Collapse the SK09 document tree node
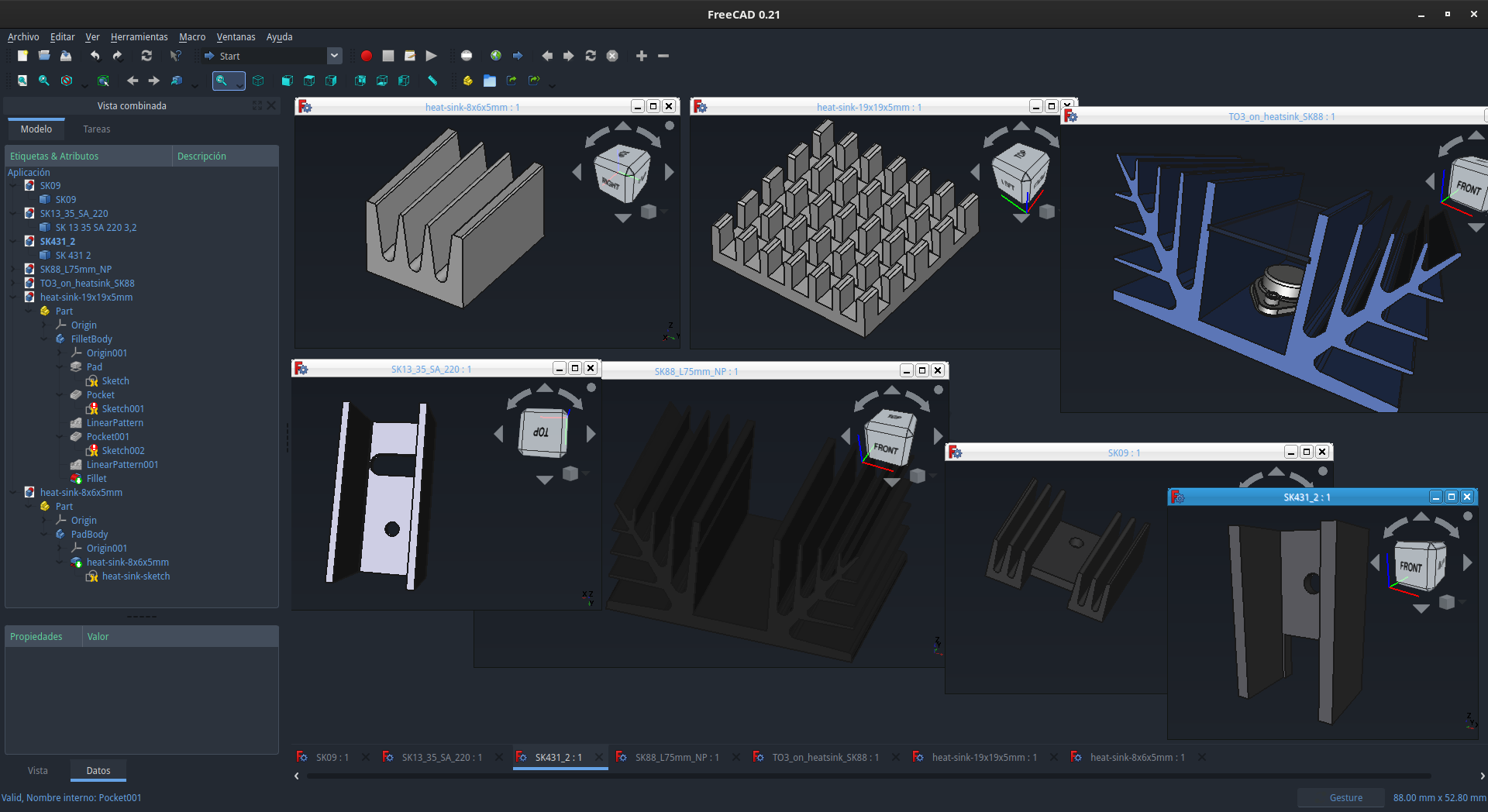The width and height of the screenshot is (1488, 812). pyautogui.click(x=13, y=186)
